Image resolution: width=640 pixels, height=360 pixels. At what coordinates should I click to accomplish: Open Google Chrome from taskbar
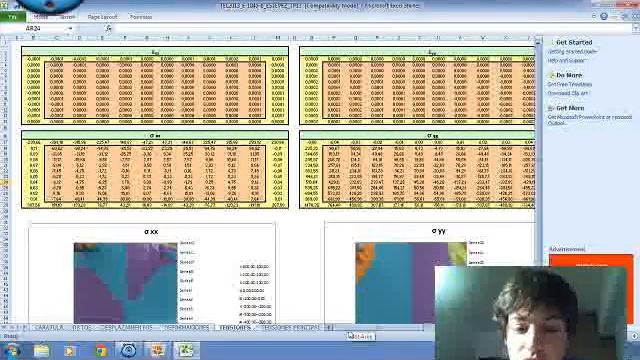(100, 351)
